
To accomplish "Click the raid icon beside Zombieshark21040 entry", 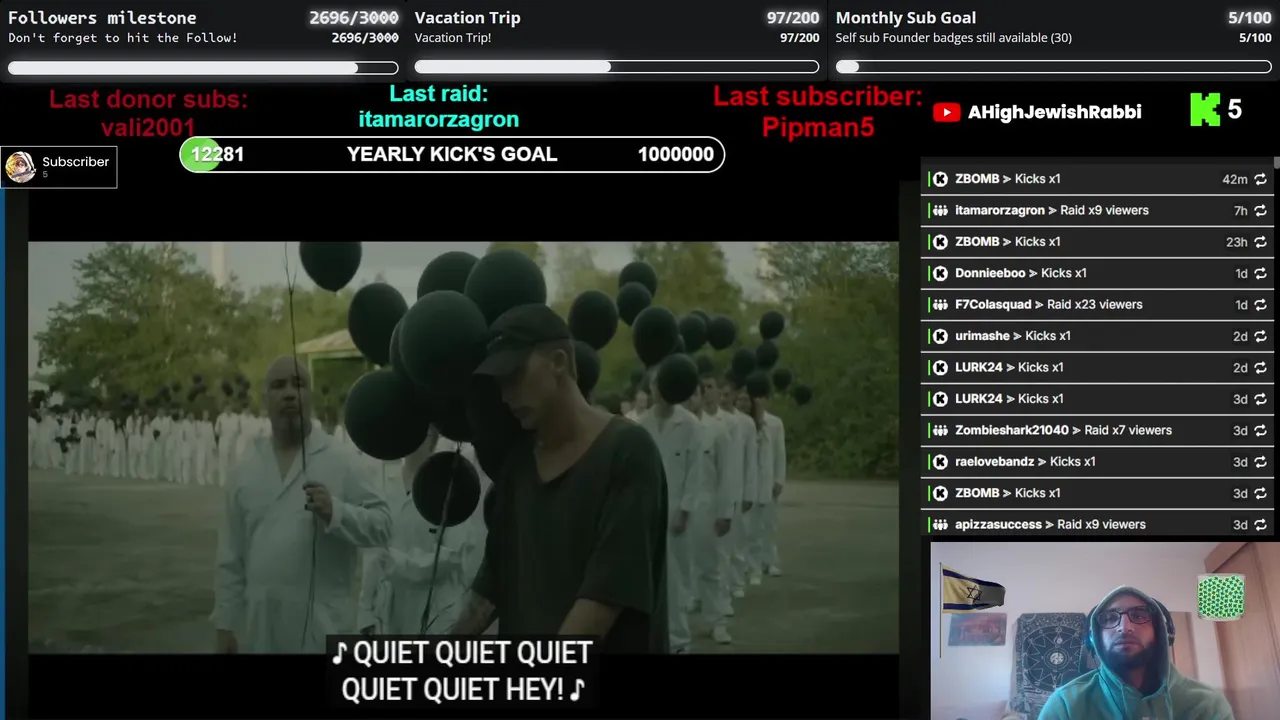I will click(x=940, y=430).
